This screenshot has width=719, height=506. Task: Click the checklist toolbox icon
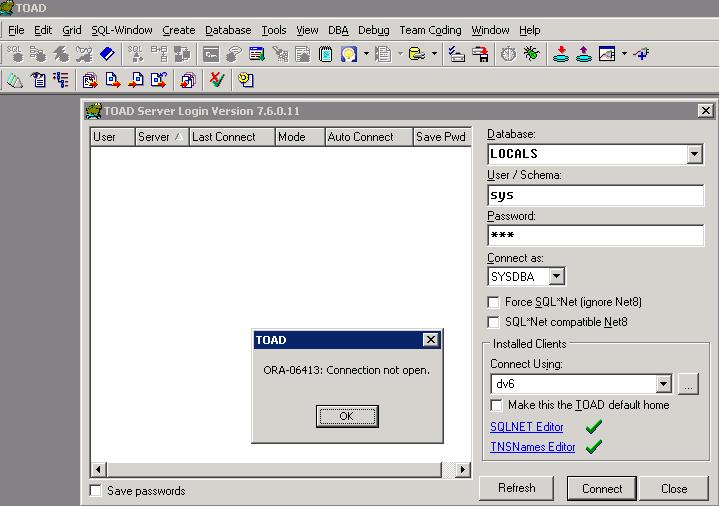(x=456, y=54)
